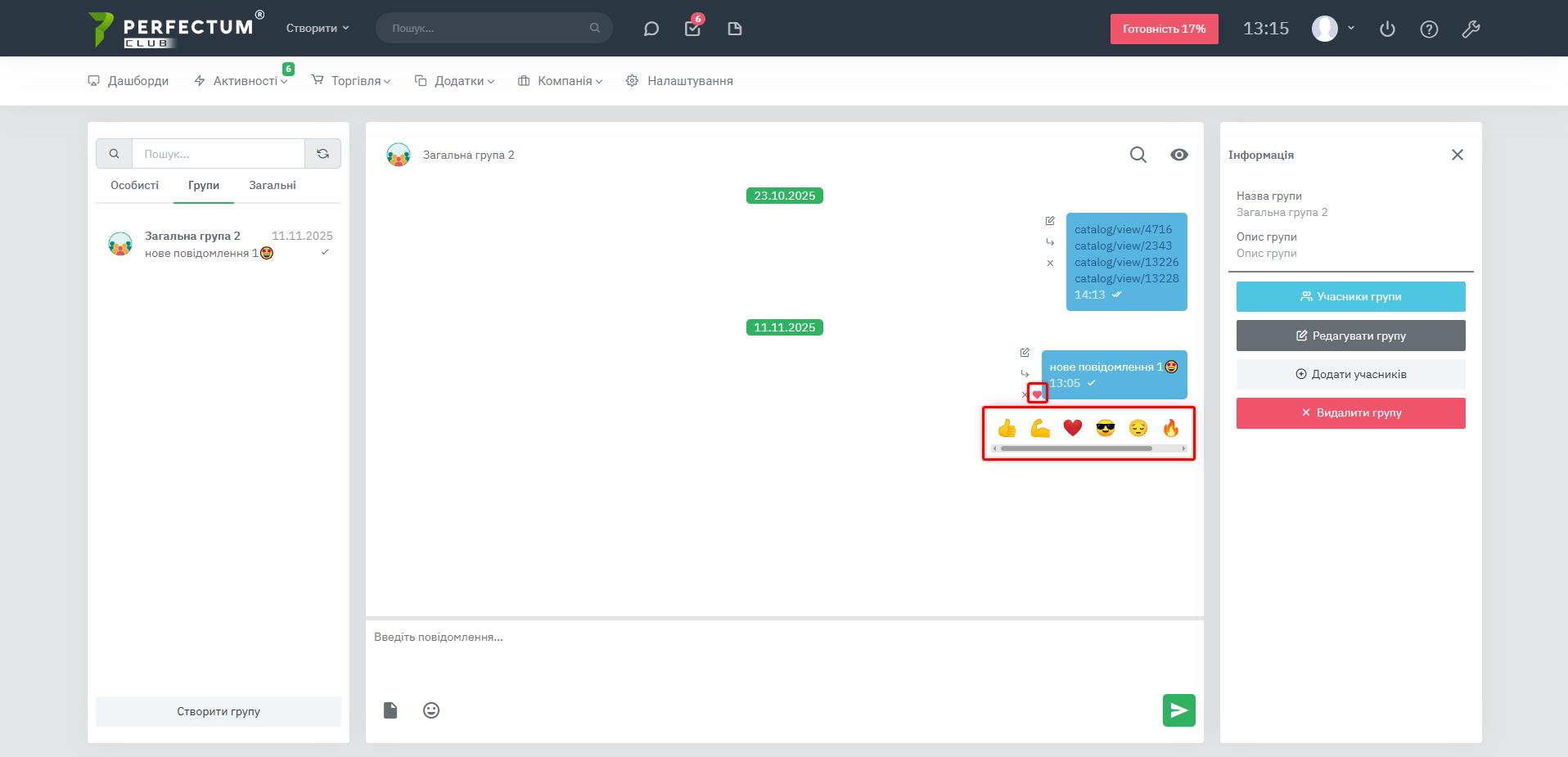Viewport: 1568px width, 757px height.
Task: Toggle the eye visibility icon in chat
Action: tap(1178, 155)
